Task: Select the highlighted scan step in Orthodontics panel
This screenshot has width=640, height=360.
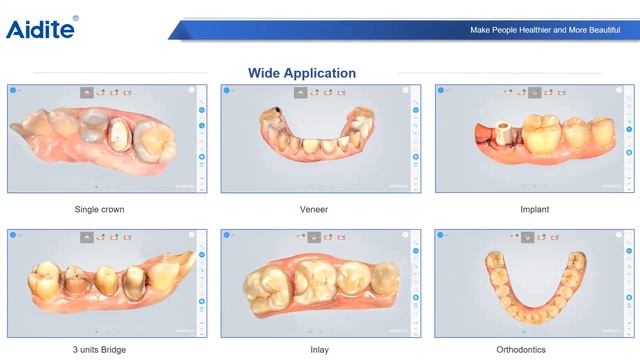Action: tap(528, 237)
